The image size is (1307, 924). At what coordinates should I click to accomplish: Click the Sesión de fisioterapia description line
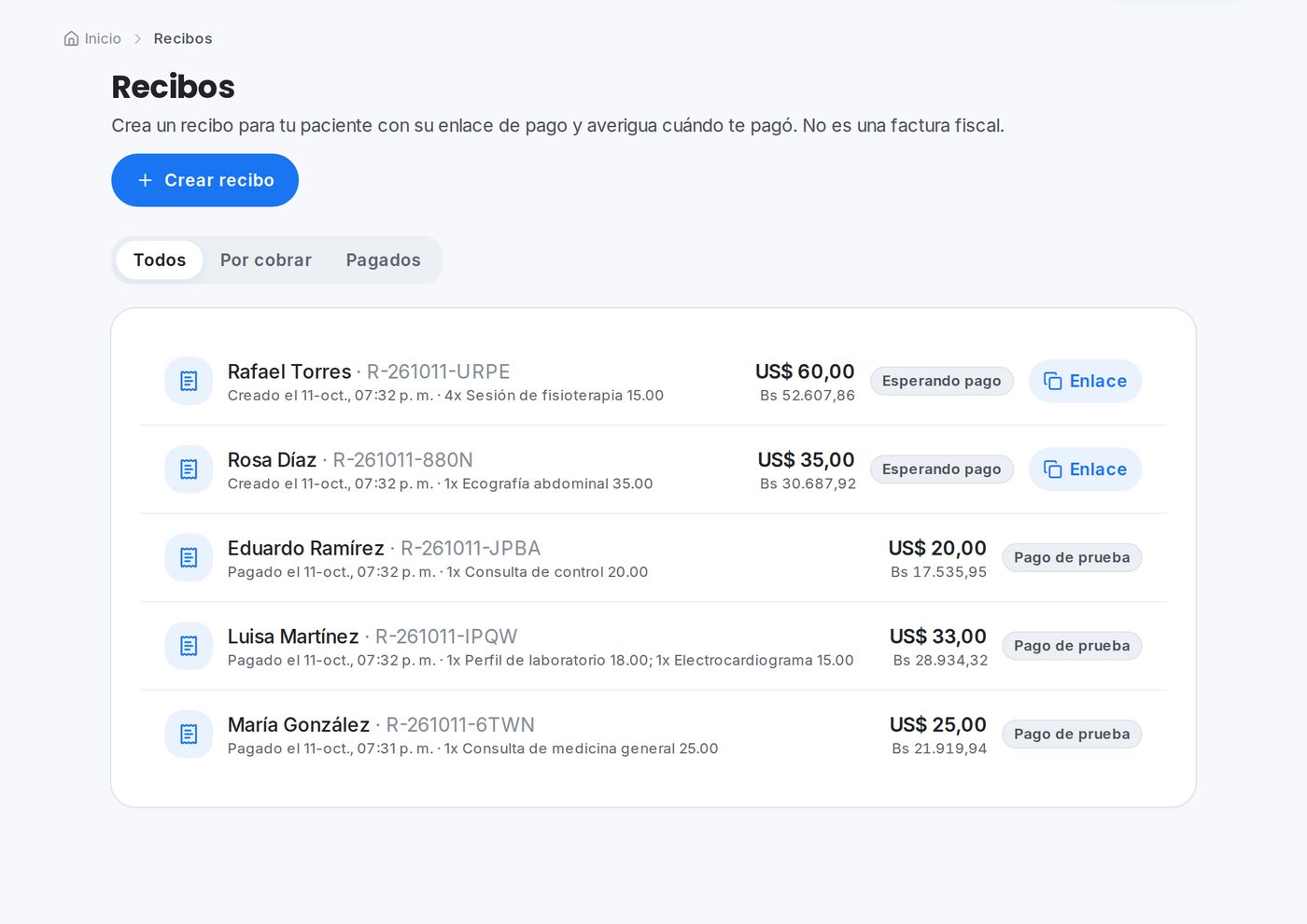click(x=446, y=396)
